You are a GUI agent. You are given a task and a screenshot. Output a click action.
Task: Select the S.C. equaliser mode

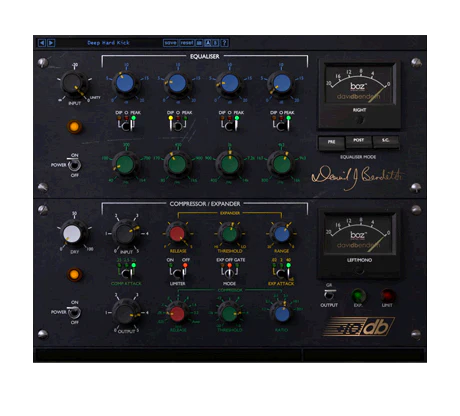coord(385,141)
